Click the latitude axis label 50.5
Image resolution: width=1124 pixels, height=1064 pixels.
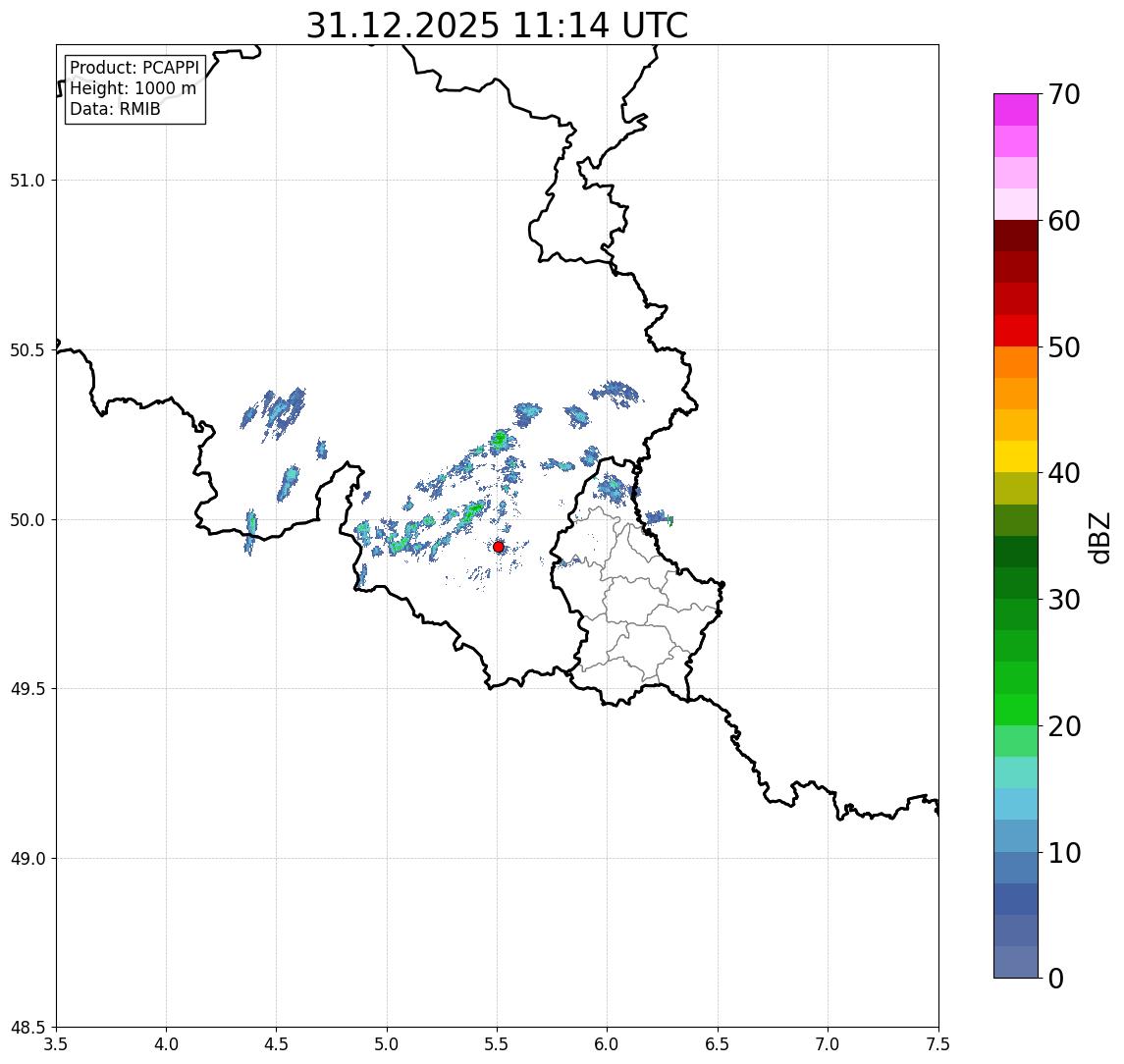click(x=27, y=350)
